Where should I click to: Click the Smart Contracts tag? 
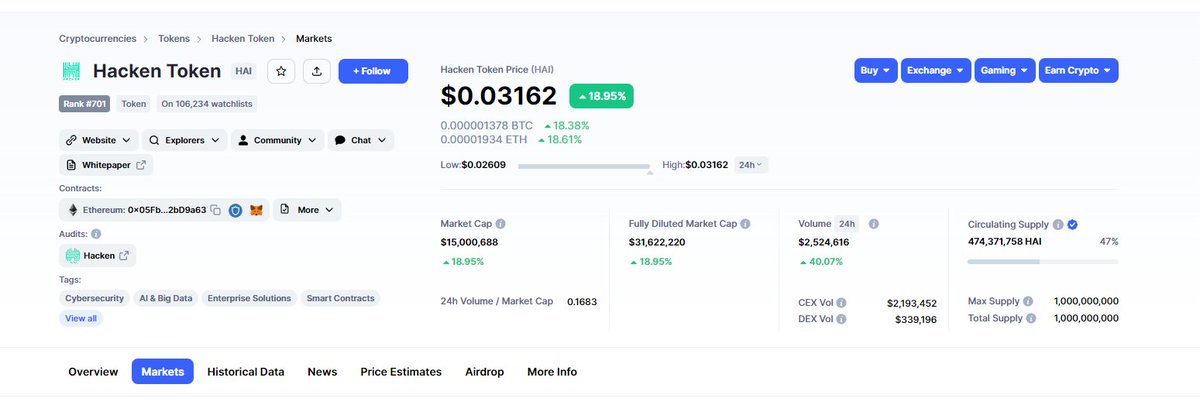point(340,298)
